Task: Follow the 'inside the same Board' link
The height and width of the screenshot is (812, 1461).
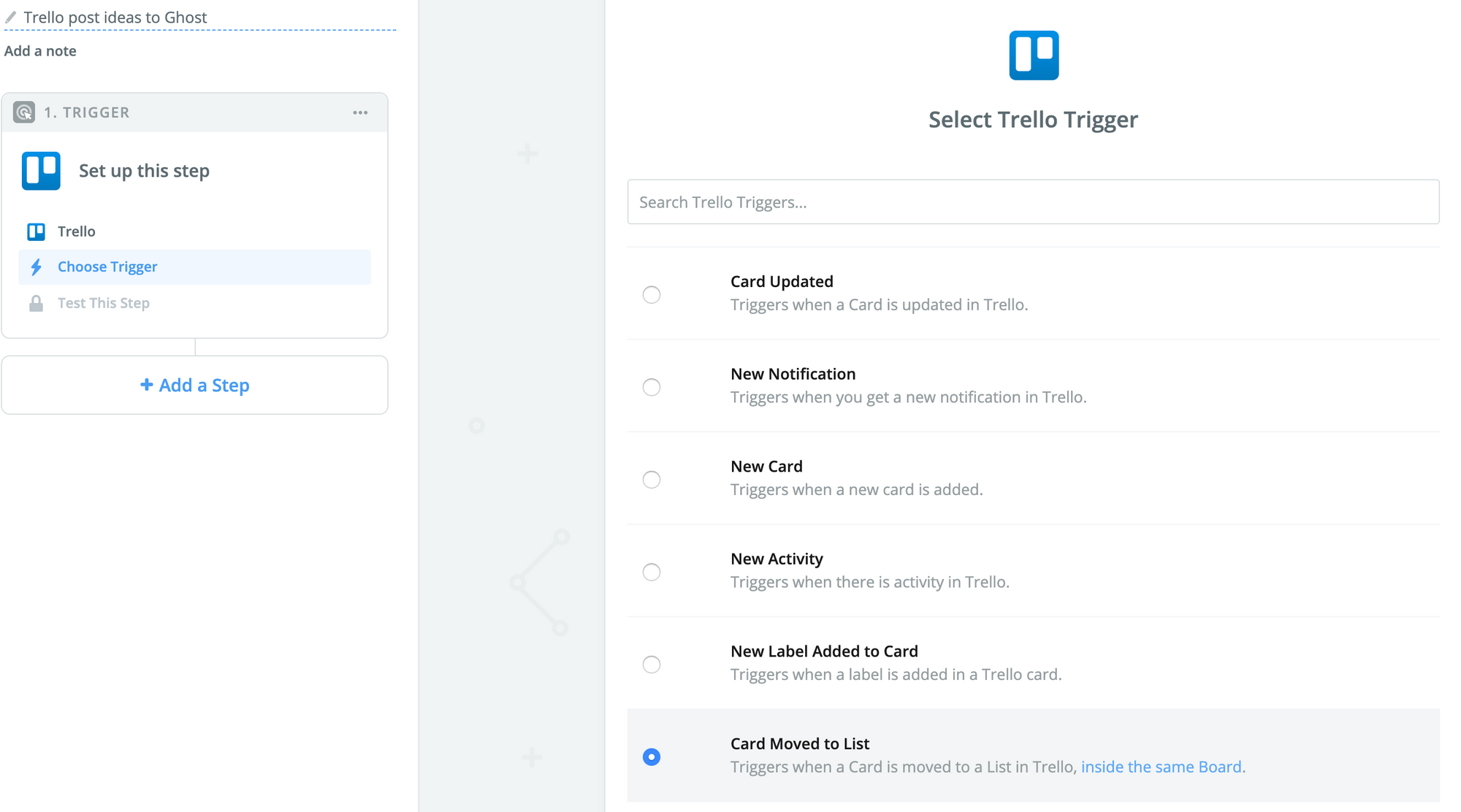Action: [x=1161, y=767]
